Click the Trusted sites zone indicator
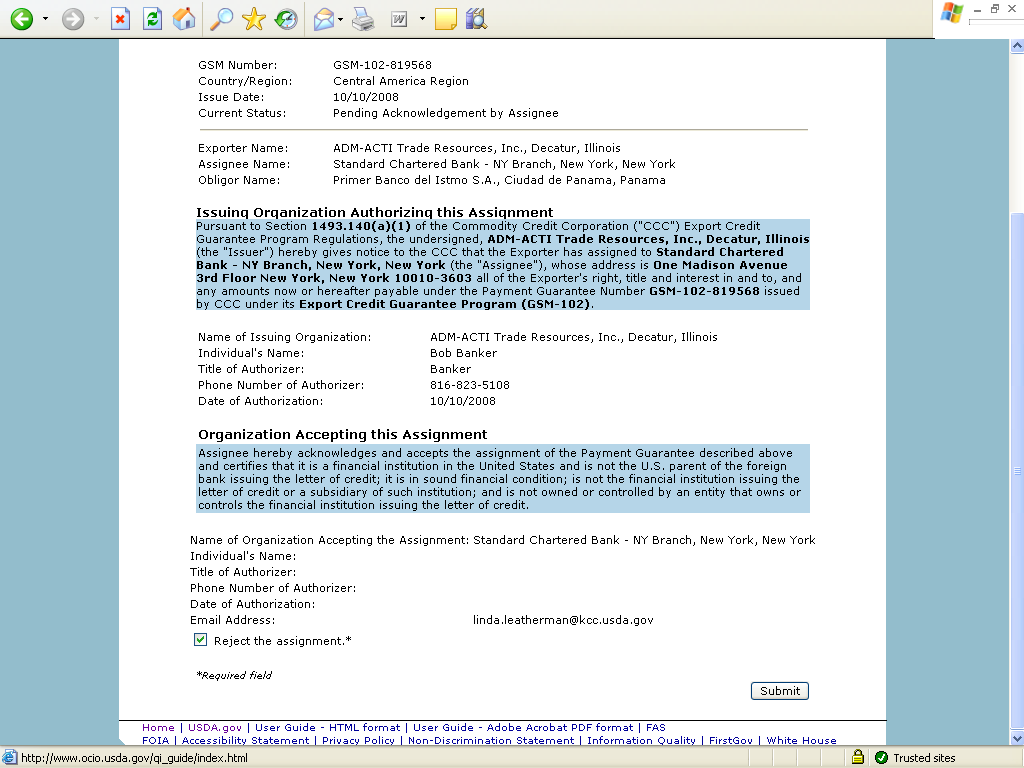 pos(916,758)
